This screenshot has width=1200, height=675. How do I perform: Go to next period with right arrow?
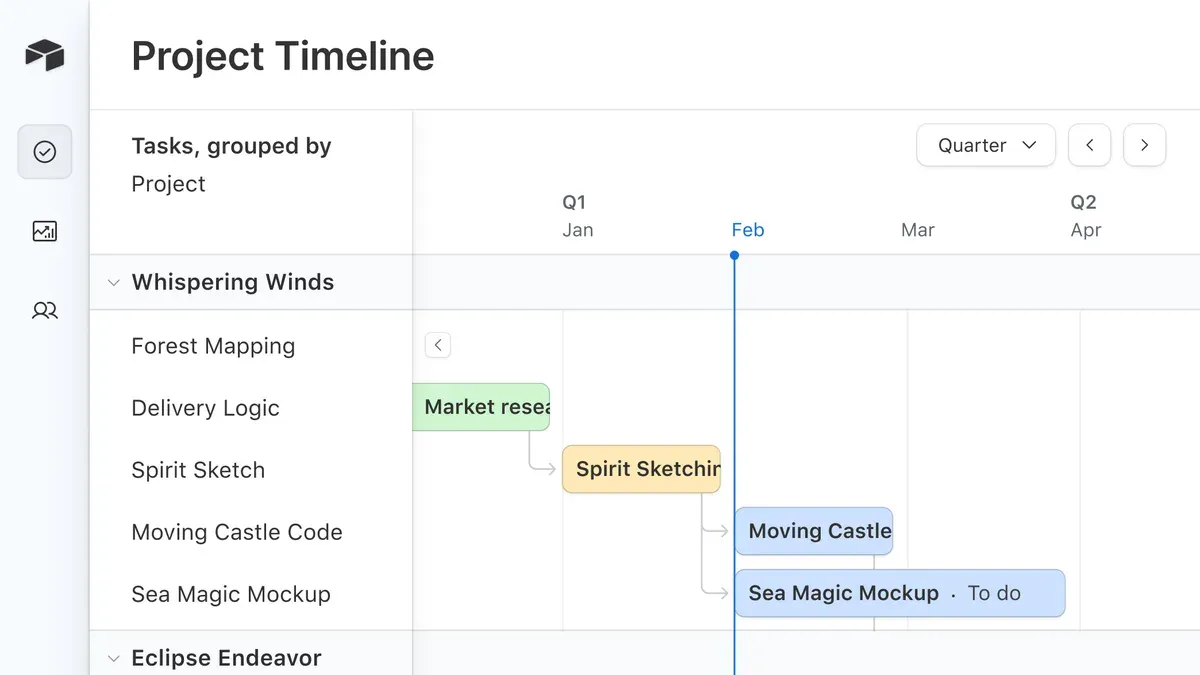point(1145,145)
